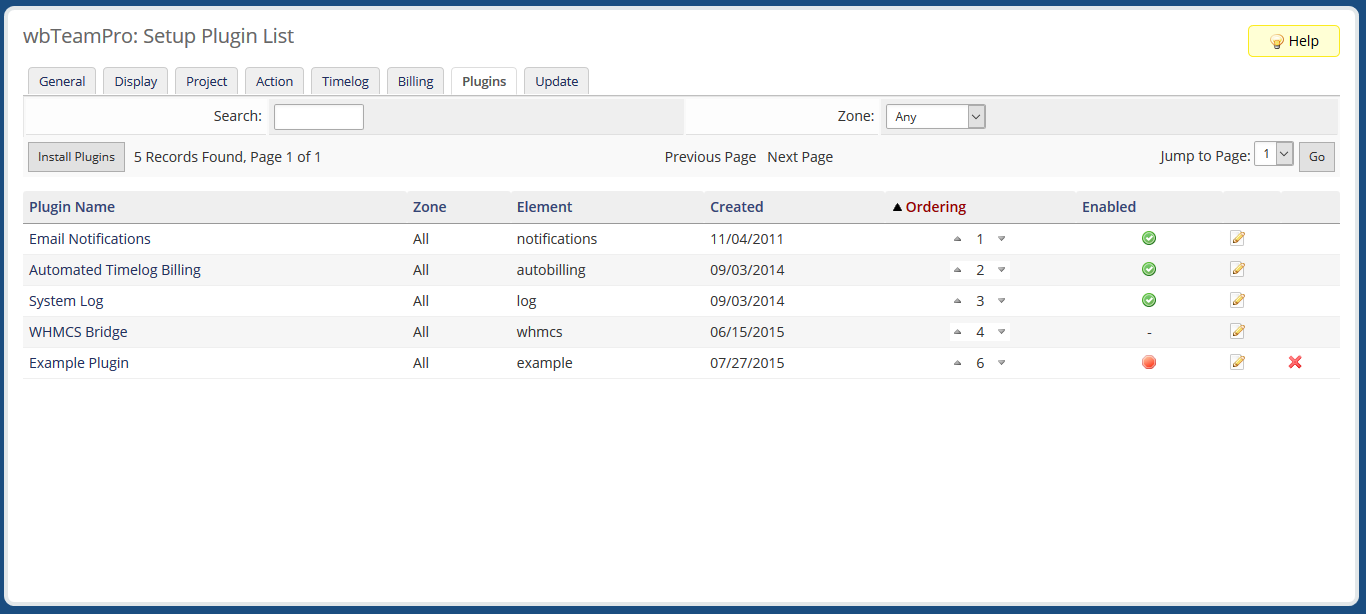This screenshot has width=1366, height=614.
Task: Move Example Plugin up in ordering
Action: click(957, 363)
